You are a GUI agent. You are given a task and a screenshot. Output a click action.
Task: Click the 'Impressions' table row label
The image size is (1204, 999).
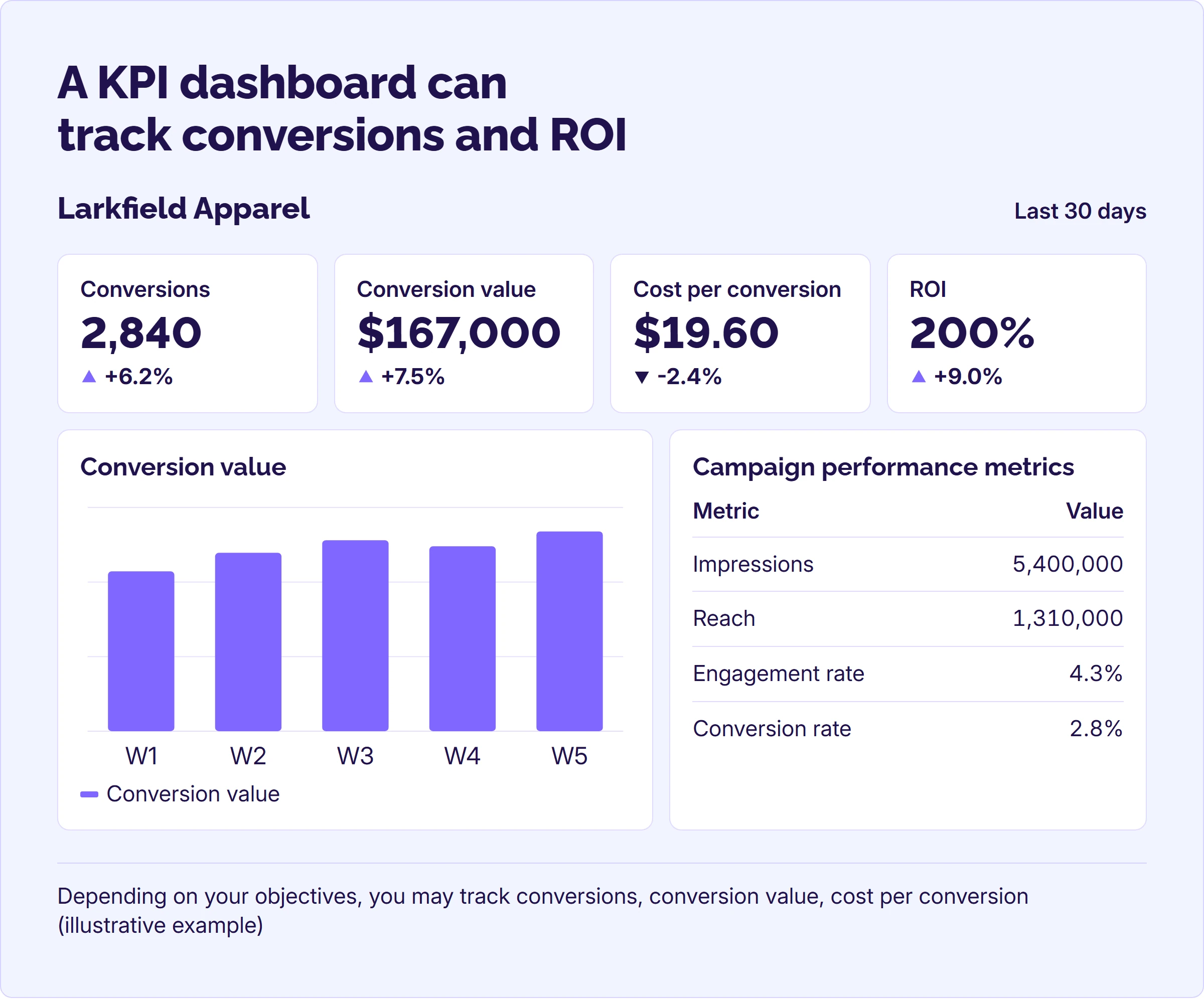[x=753, y=565]
